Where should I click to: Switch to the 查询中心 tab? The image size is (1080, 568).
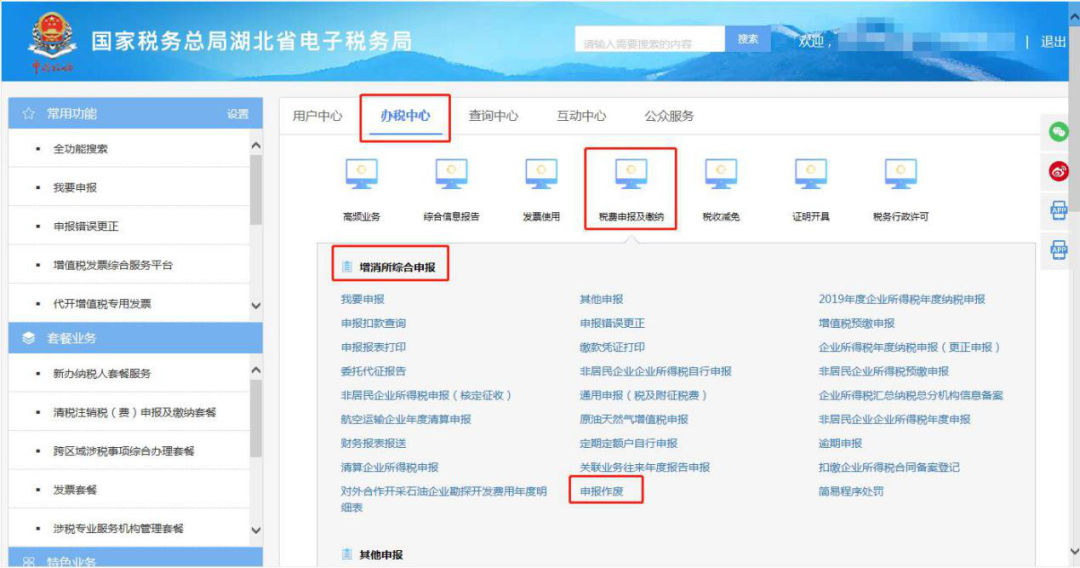coord(493,116)
